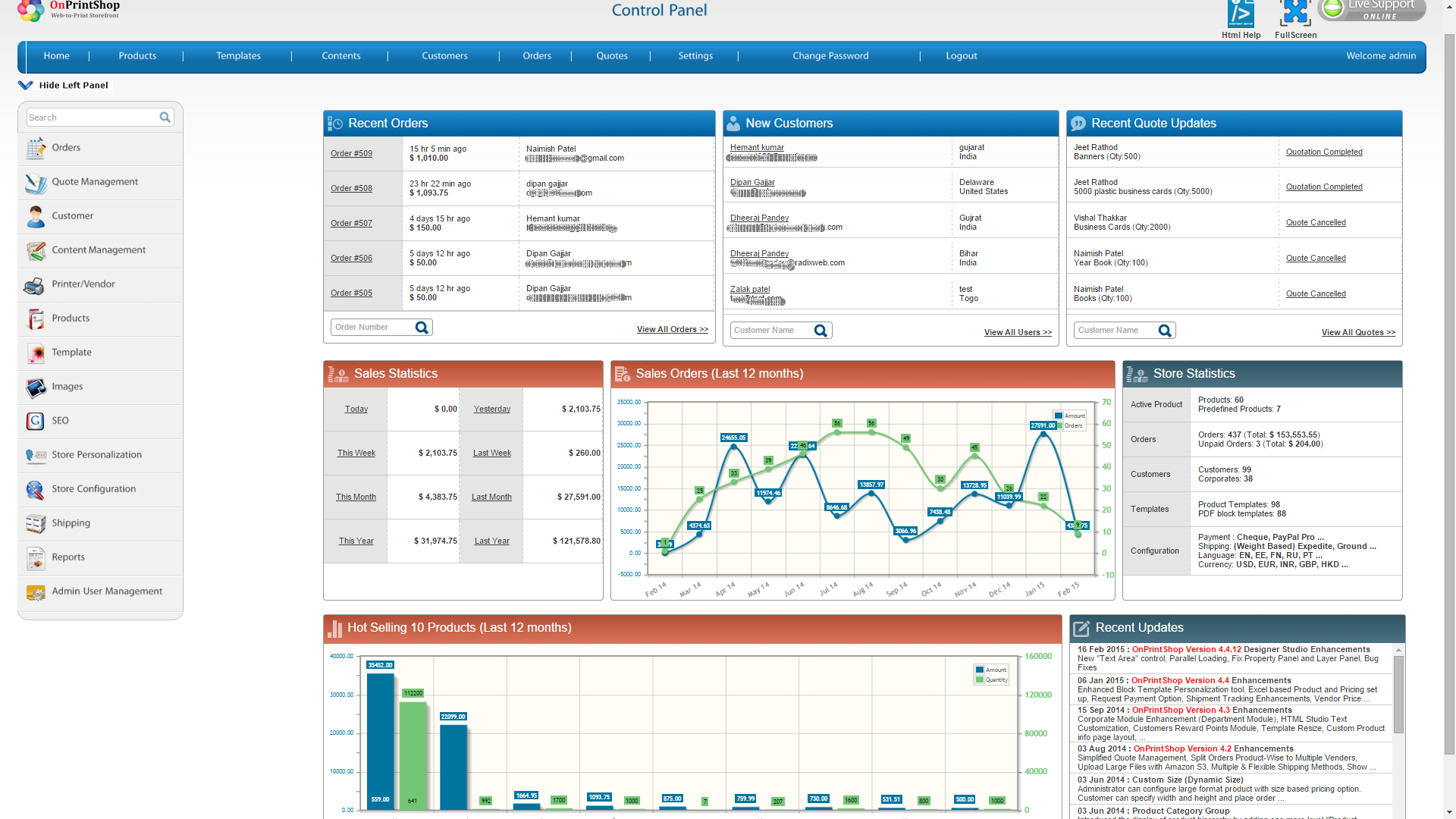The width and height of the screenshot is (1456, 819).
Task: Open Printer/Vendor section icon
Action: click(34, 285)
